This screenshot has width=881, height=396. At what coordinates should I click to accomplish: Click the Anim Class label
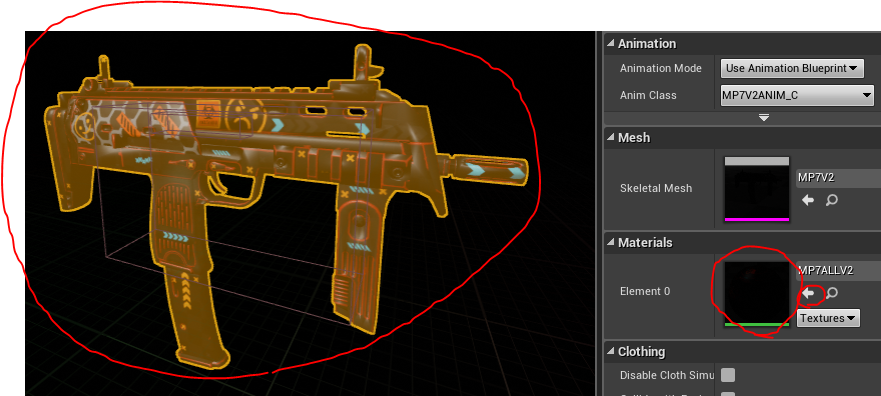pos(648,95)
